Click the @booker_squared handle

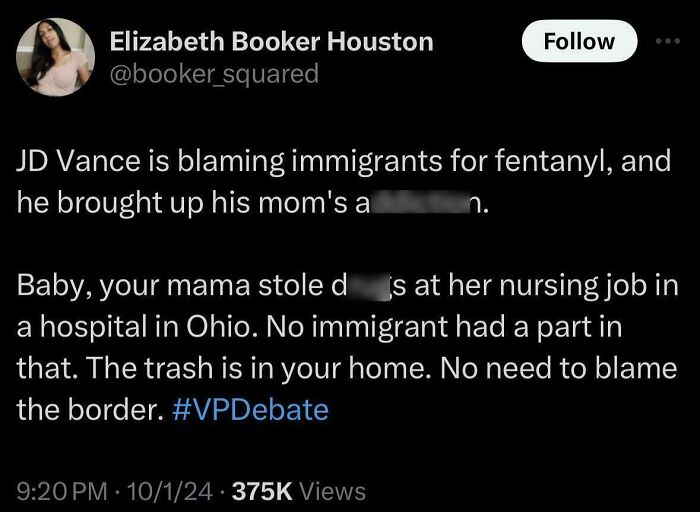coord(214,74)
